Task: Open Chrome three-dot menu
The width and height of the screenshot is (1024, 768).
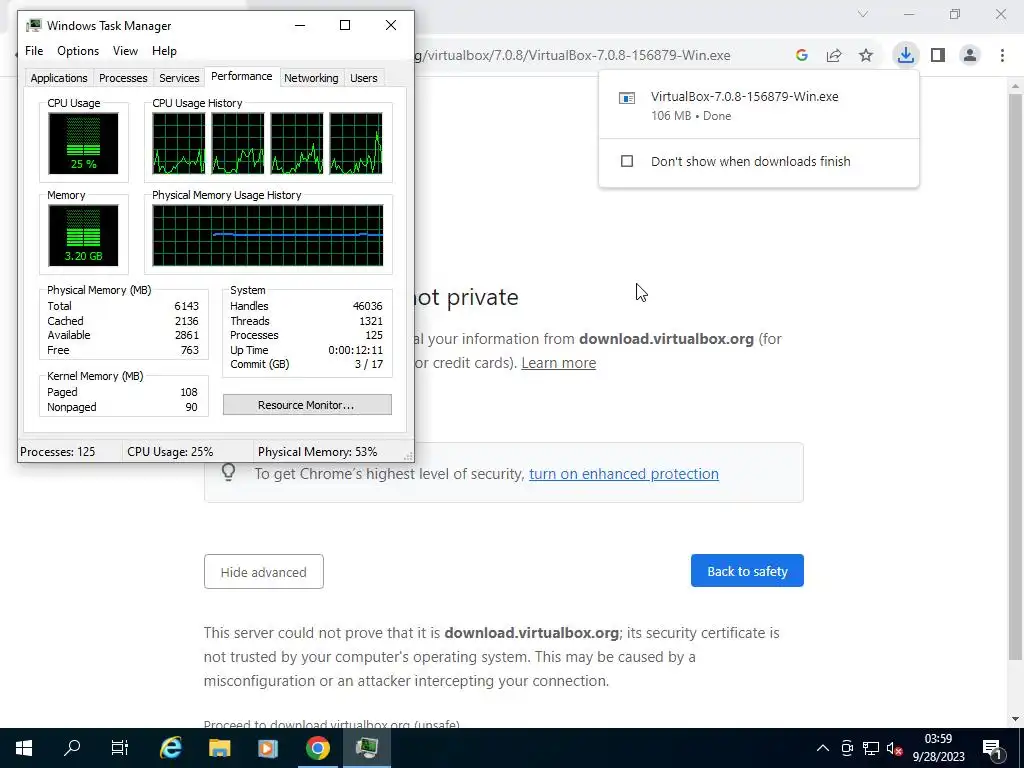Action: [x=1002, y=56]
